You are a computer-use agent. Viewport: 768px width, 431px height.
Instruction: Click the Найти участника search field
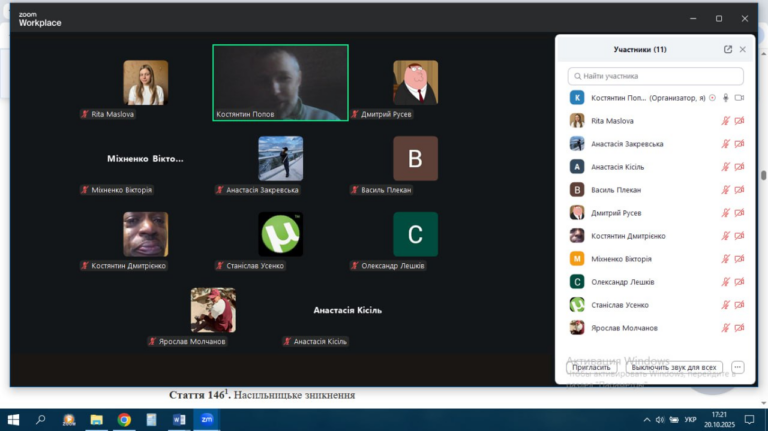(656, 76)
